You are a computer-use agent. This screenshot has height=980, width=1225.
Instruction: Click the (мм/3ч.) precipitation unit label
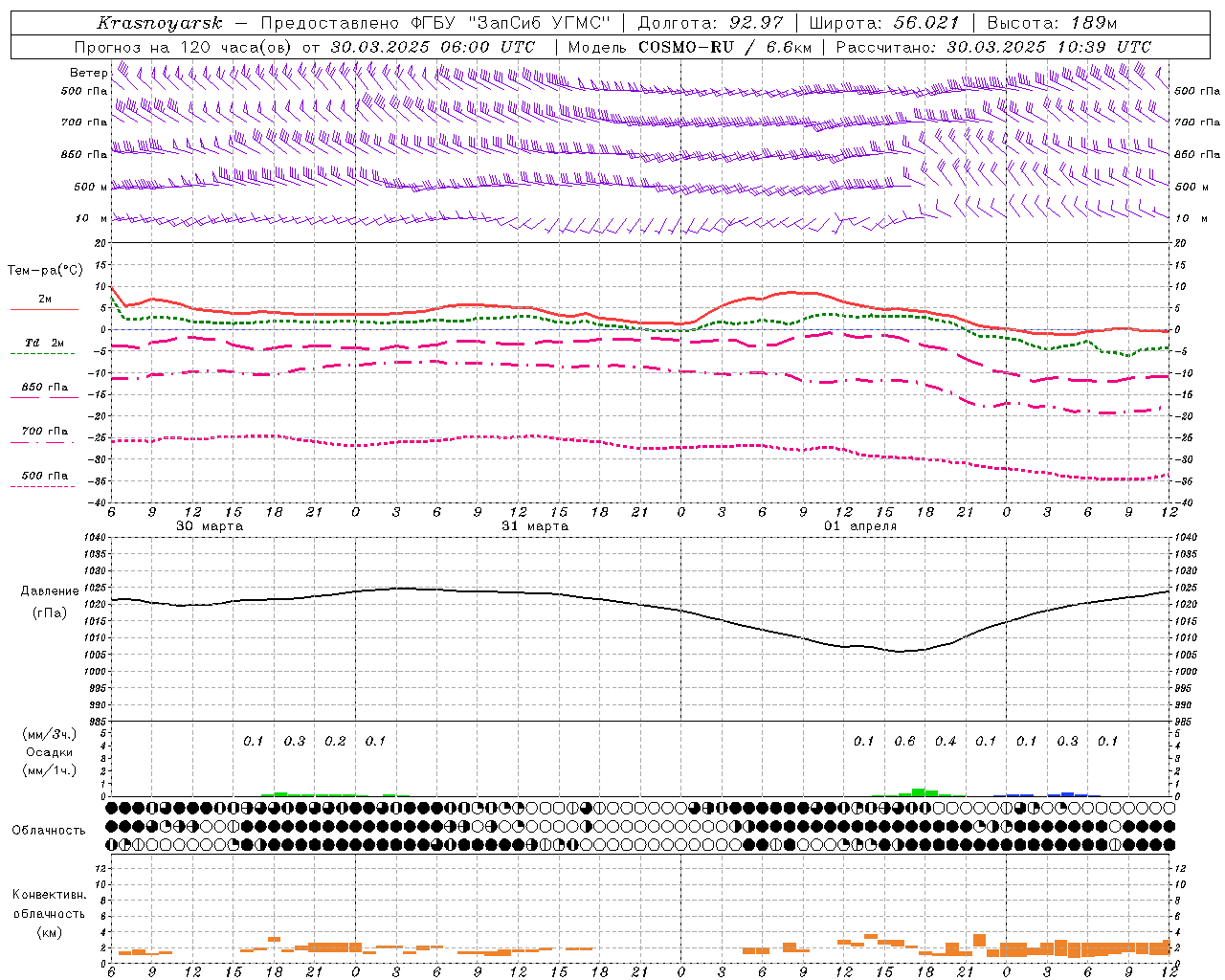pos(50,734)
